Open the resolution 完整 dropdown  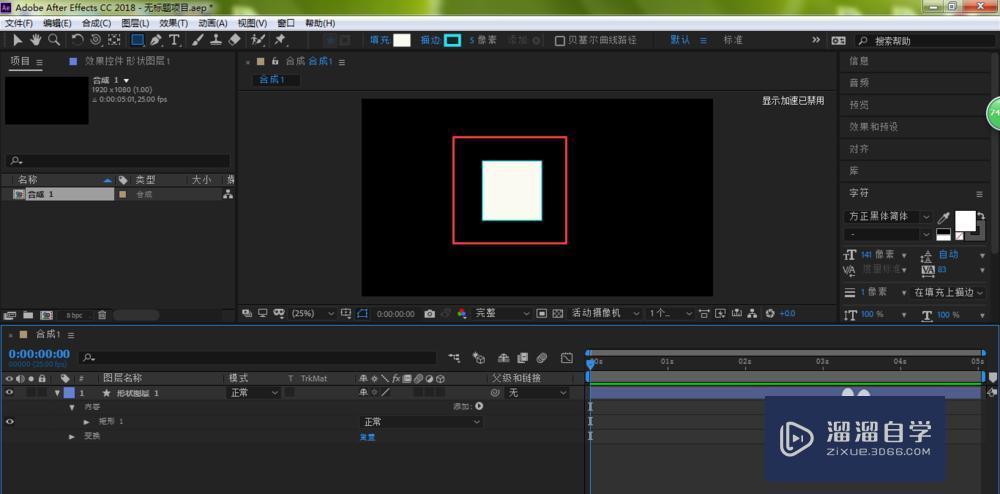point(502,314)
